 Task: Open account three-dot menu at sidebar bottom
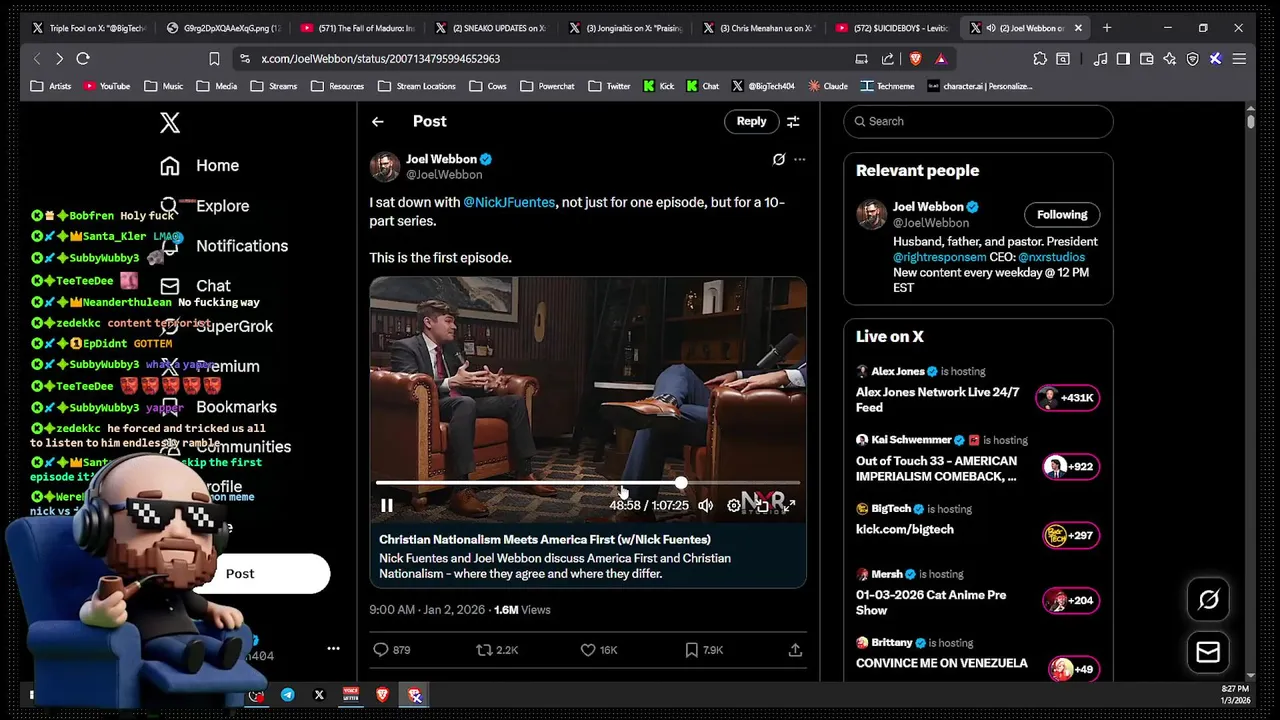pos(333,648)
